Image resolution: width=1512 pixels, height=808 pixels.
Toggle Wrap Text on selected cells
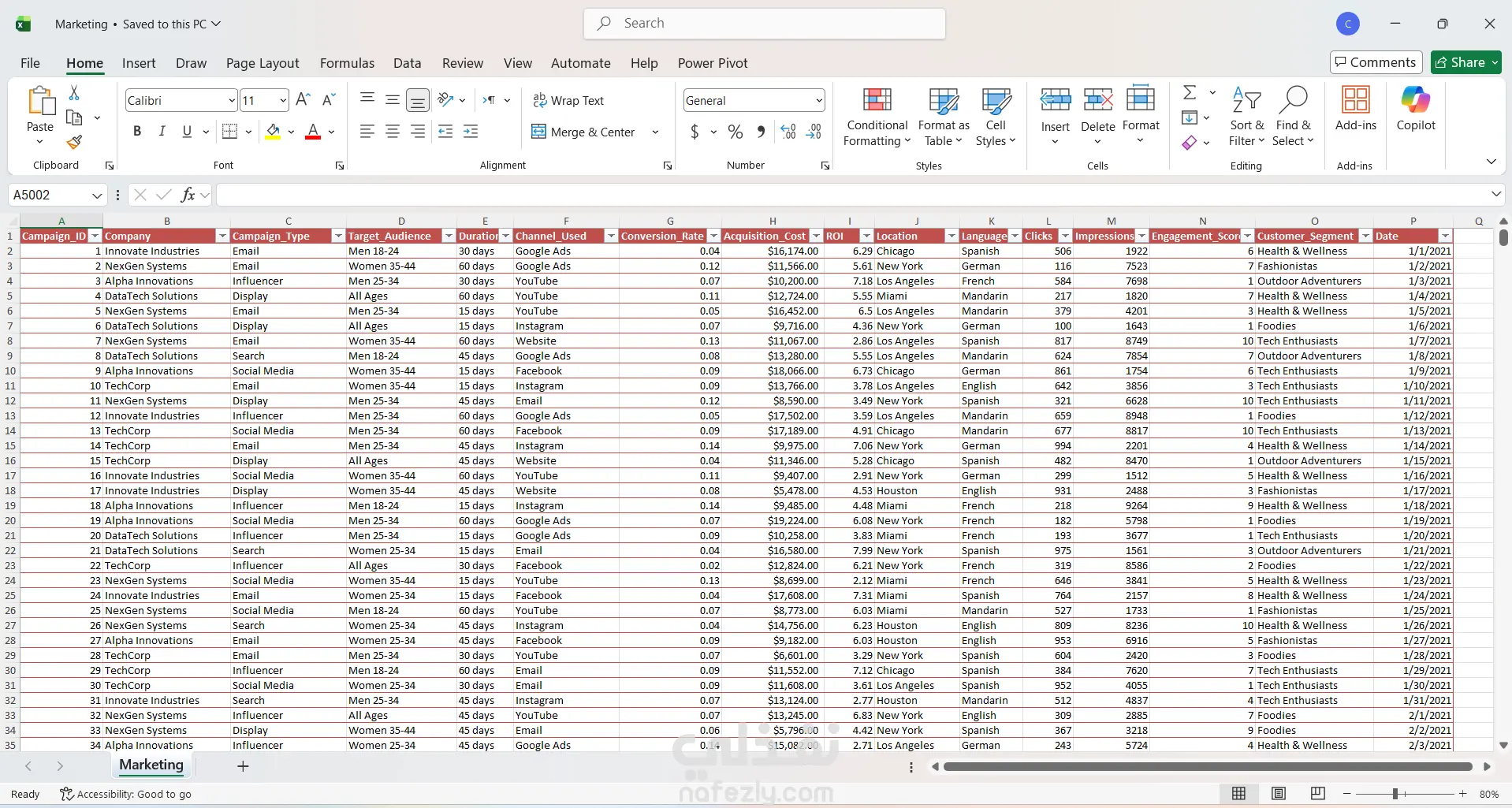point(568,100)
